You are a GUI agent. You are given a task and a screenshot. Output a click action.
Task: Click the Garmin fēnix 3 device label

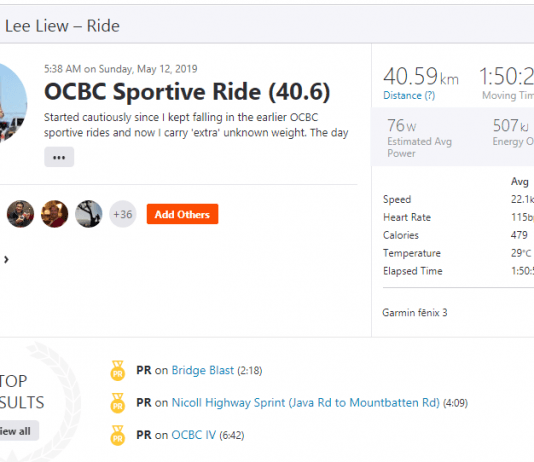click(414, 313)
